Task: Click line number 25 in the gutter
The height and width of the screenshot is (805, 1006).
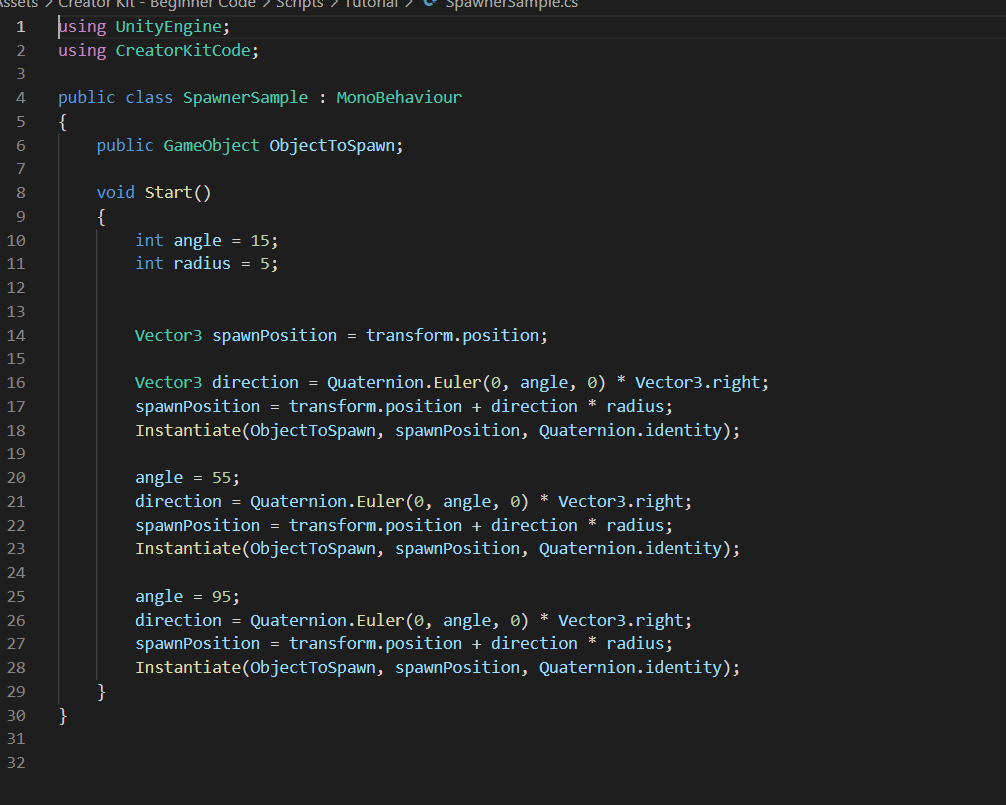Action: click(16, 597)
